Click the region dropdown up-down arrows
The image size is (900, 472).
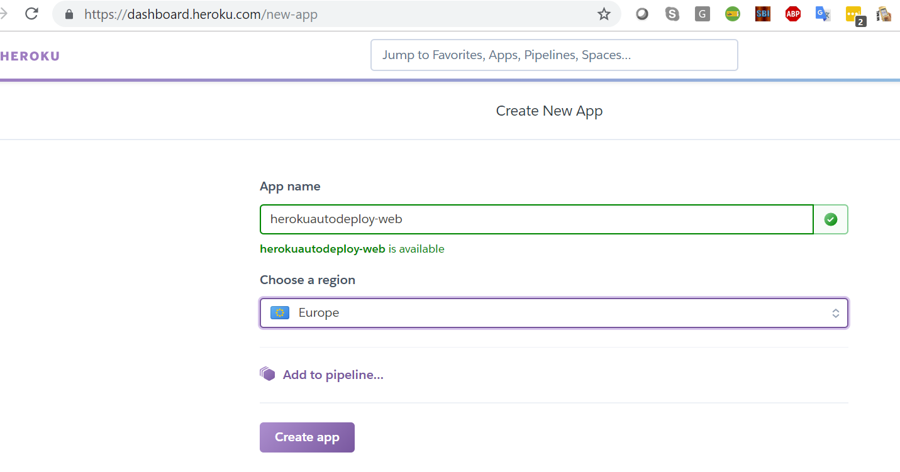click(836, 313)
